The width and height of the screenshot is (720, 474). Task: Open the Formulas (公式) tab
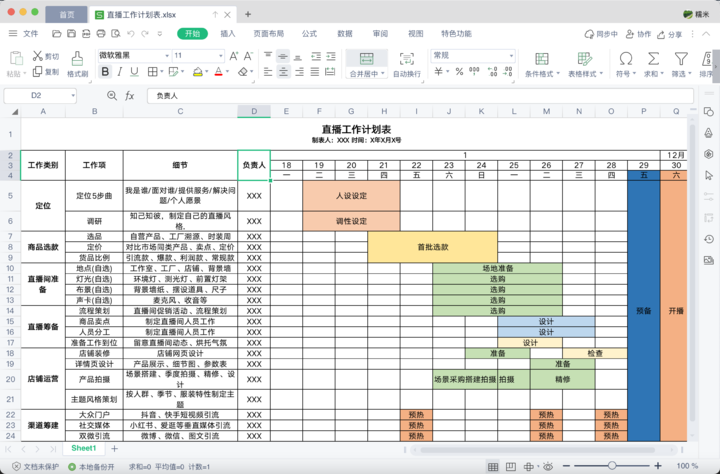[x=309, y=34]
